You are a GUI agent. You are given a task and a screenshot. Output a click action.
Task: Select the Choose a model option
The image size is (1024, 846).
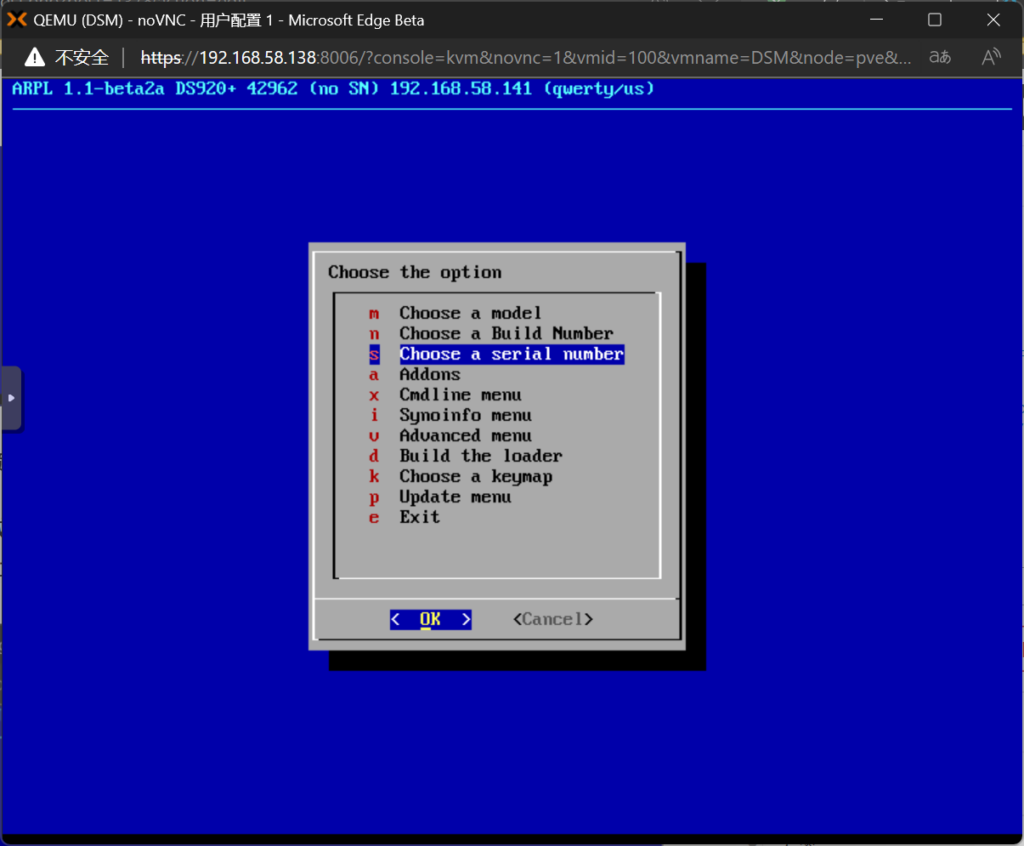click(x=470, y=313)
